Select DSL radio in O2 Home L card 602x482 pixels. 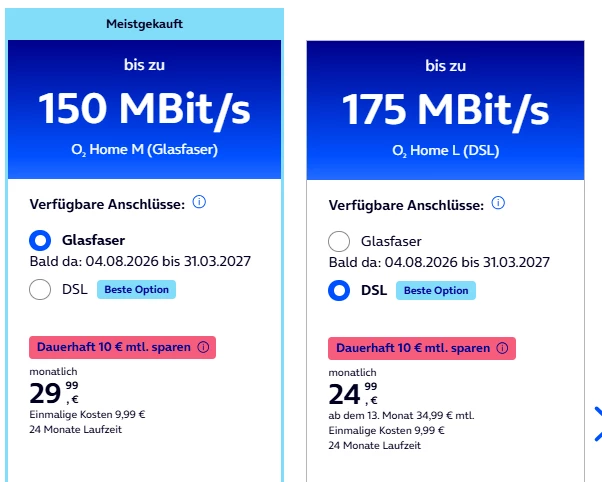click(339, 290)
